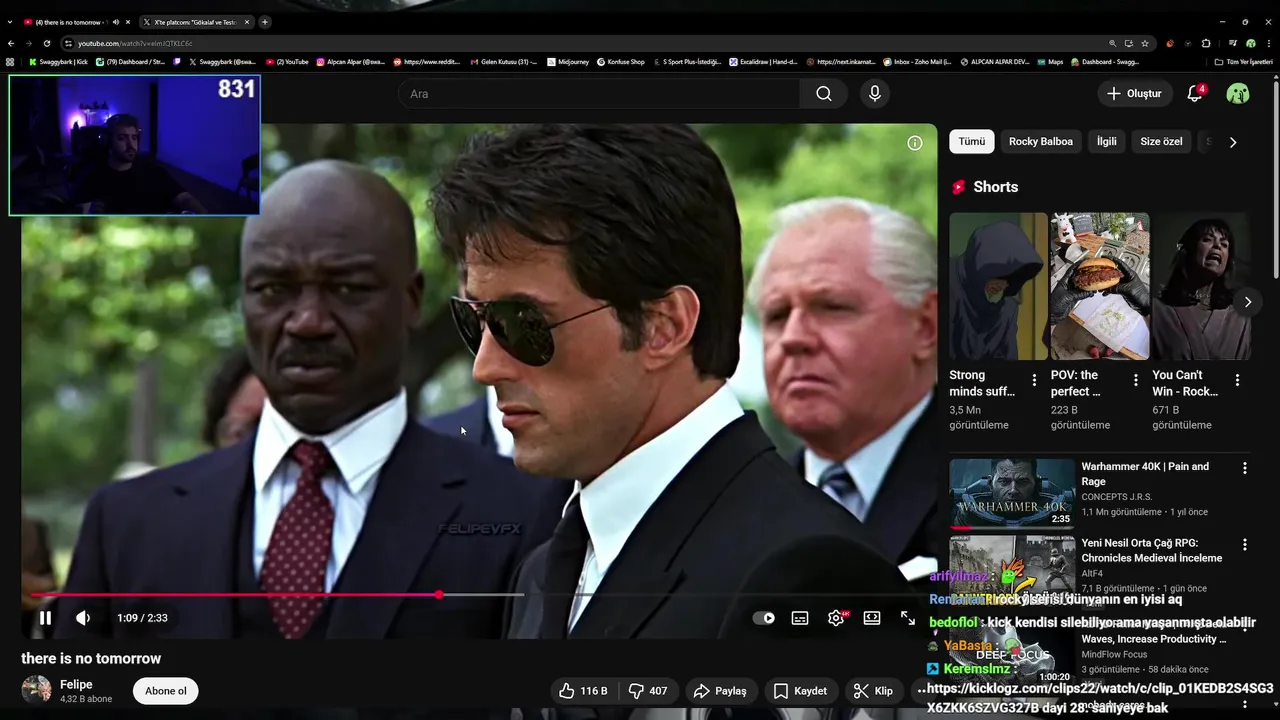Image resolution: width=1280 pixels, height=720 pixels.
Task: Open the apps grid in bookmarks bar
Action: [x=10, y=62]
